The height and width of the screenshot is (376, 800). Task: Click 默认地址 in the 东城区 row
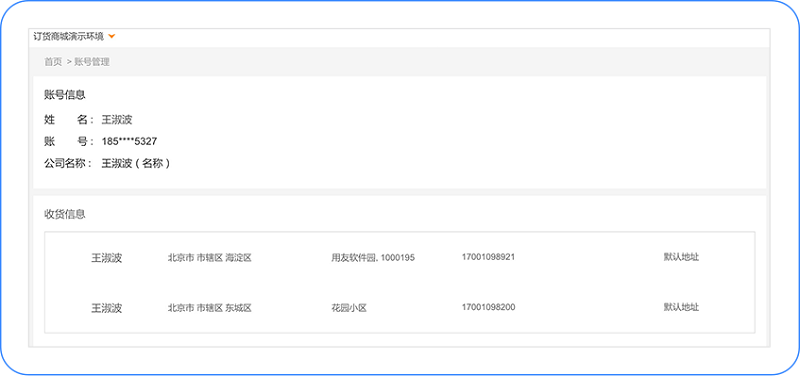[x=681, y=307]
